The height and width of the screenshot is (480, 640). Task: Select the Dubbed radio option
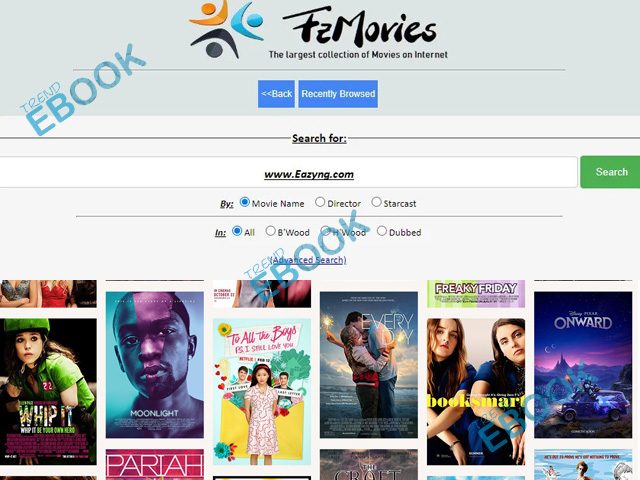pyautogui.click(x=382, y=231)
